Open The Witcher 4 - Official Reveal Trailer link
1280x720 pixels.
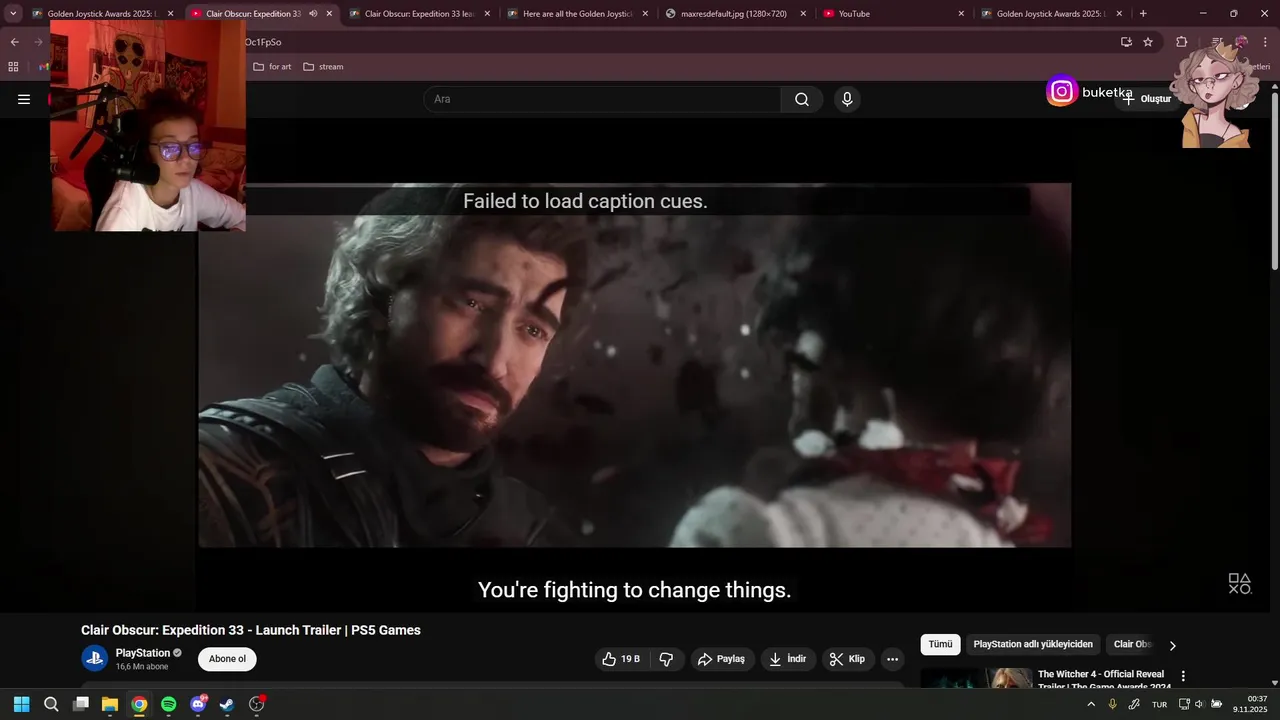pyautogui.click(x=1104, y=680)
